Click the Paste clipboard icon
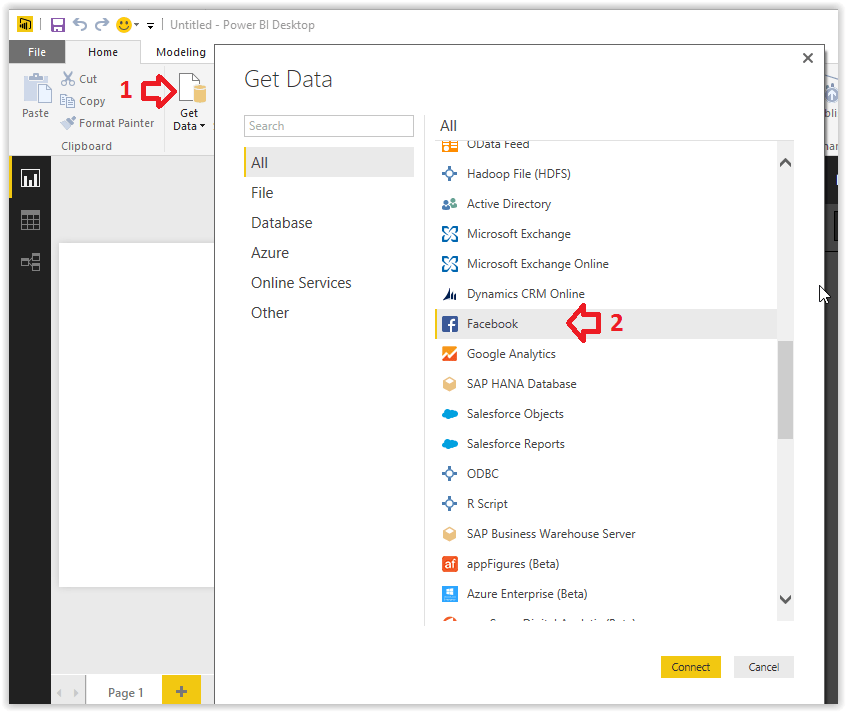Screen dimensions: 846x712 pos(36,95)
